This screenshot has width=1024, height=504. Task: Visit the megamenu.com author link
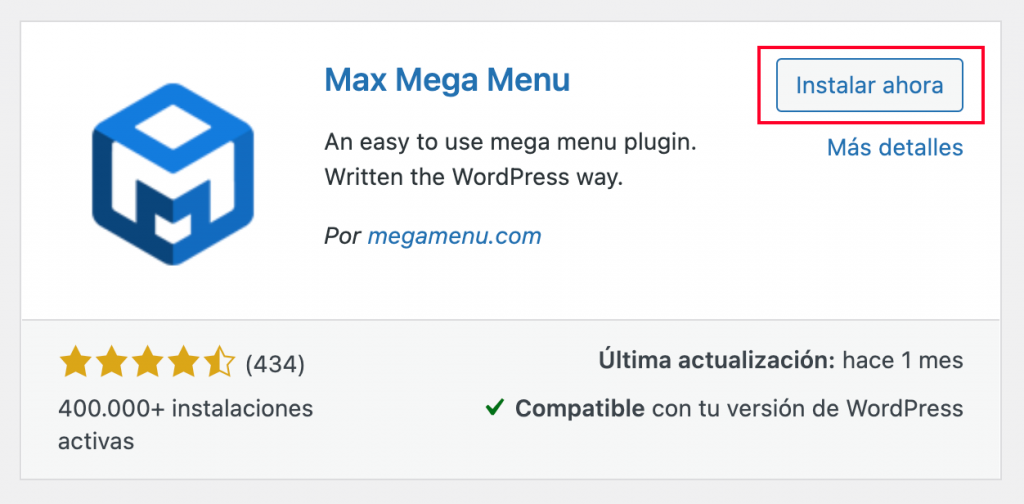[x=454, y=237]
